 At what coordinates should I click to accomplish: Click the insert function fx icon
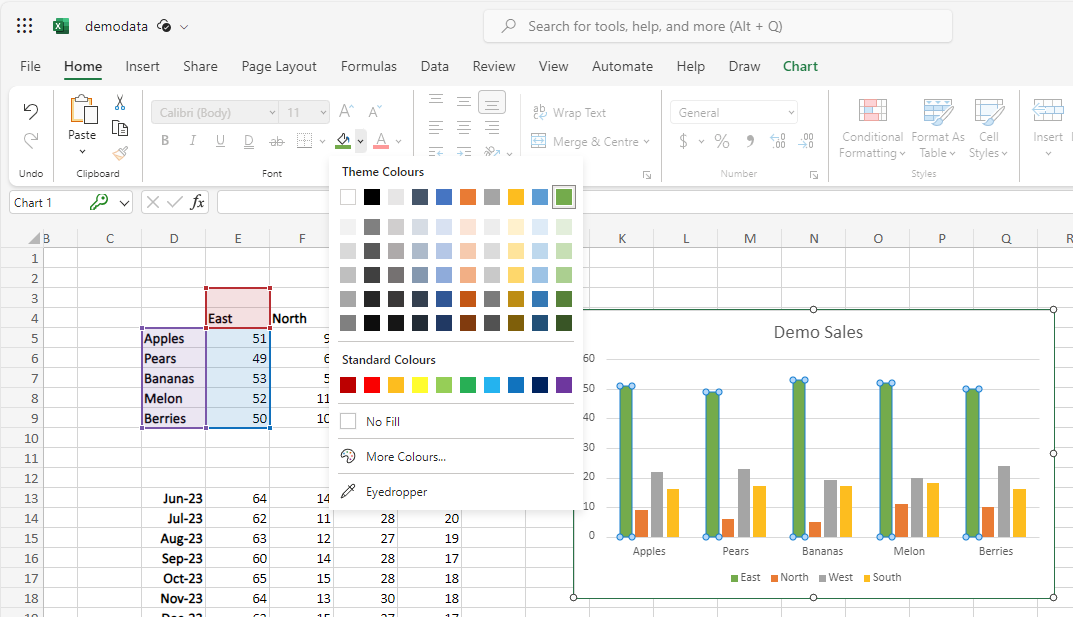click(x=198, y=202)
